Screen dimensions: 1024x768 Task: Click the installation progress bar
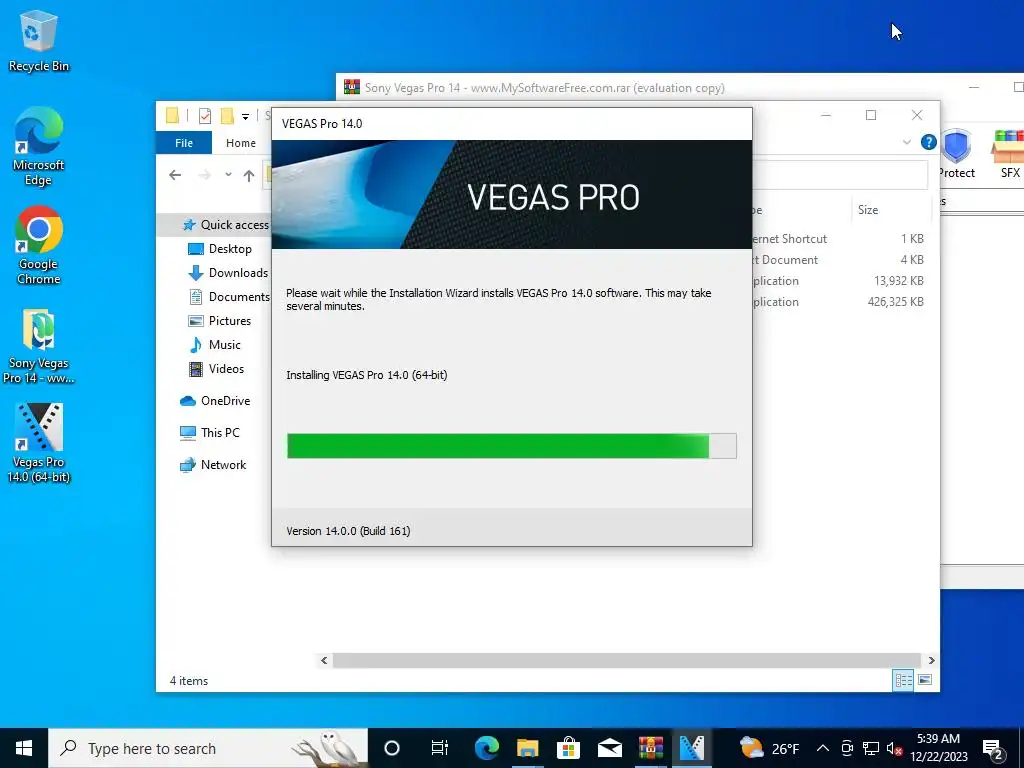[511, 445]
